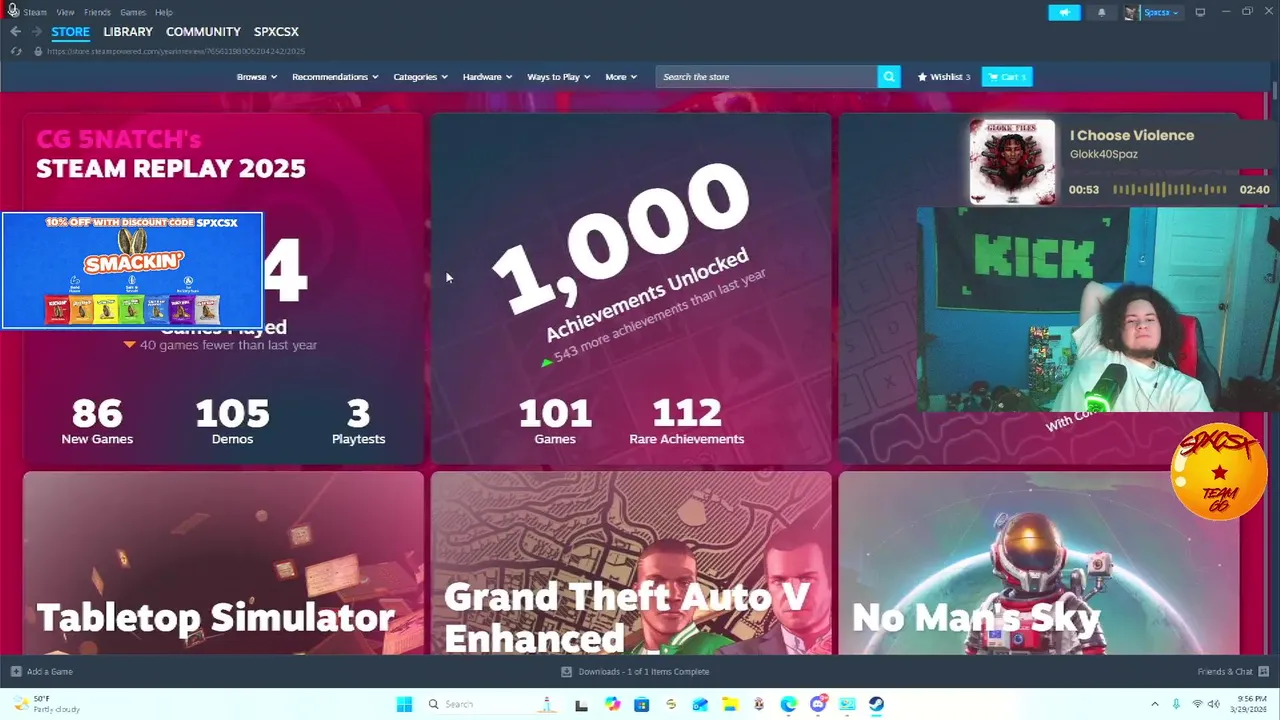Click the 112 Rare Achievements stat

(686, 422)
